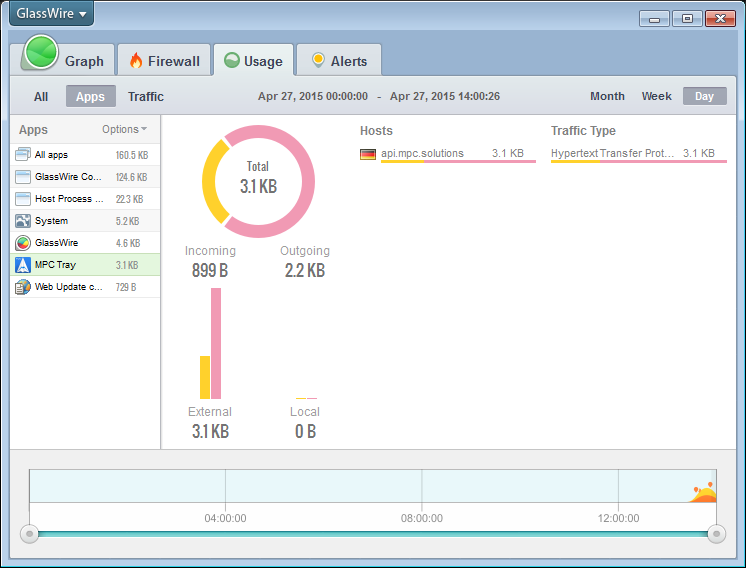Click the orange traffic spike in timeline
Viewport: 746px width, 568px height.
[x=704, y=493]
